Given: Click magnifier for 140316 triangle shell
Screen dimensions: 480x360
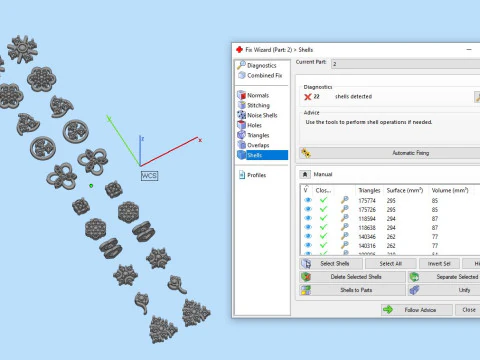Looking at the screenshot, I should tap(345, 245).
